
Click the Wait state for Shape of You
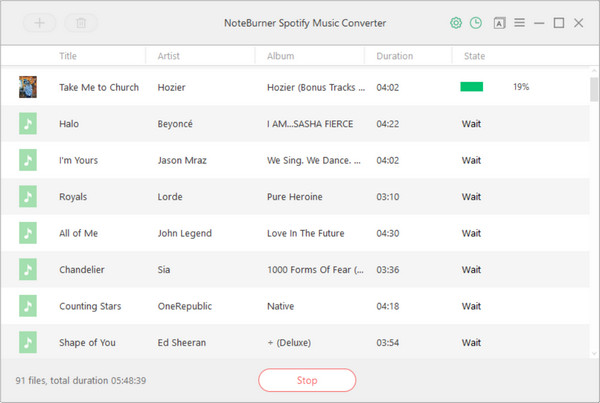click(471, 343)
